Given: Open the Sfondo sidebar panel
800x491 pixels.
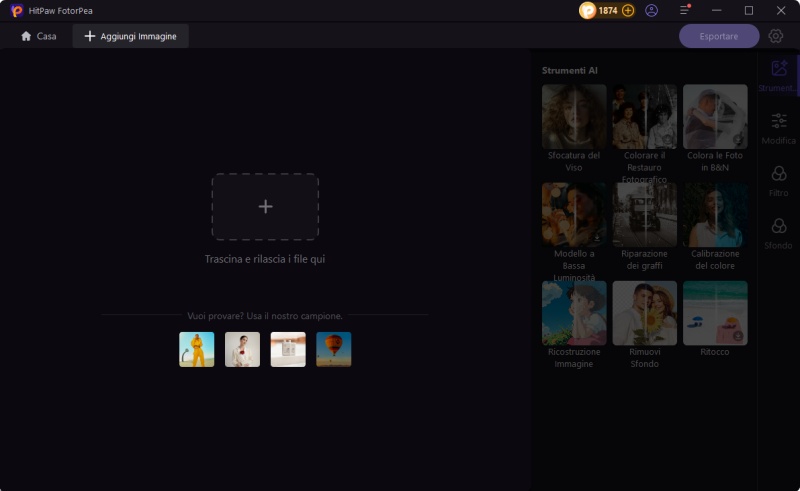Looking at the screenshot, I should tap(778, 233).
